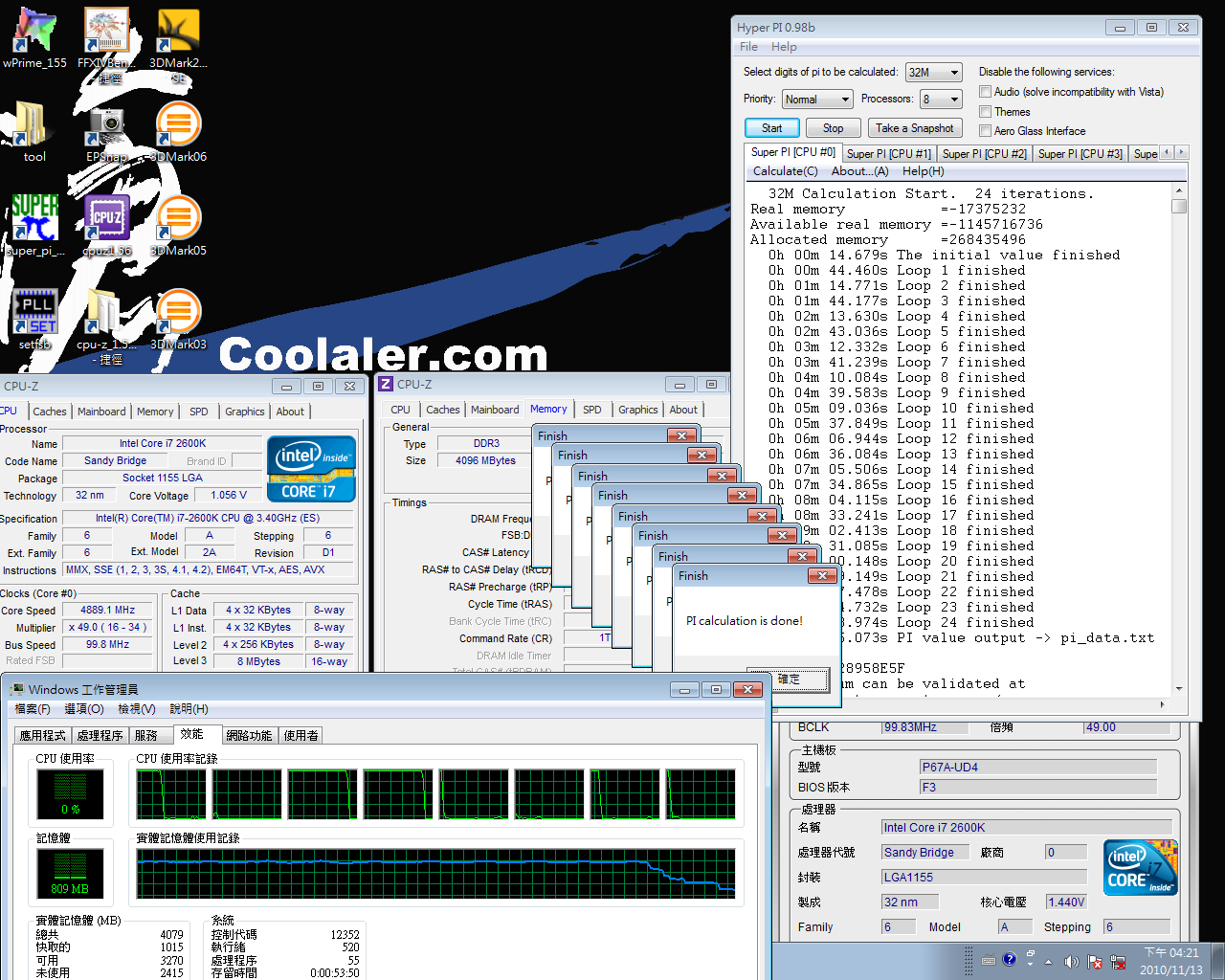Viewport: 1225px width, 980px height.
Task: Select Graphics tab in CPU-Z Memory window
Action: pyautogui.click(x=637, y=410)
